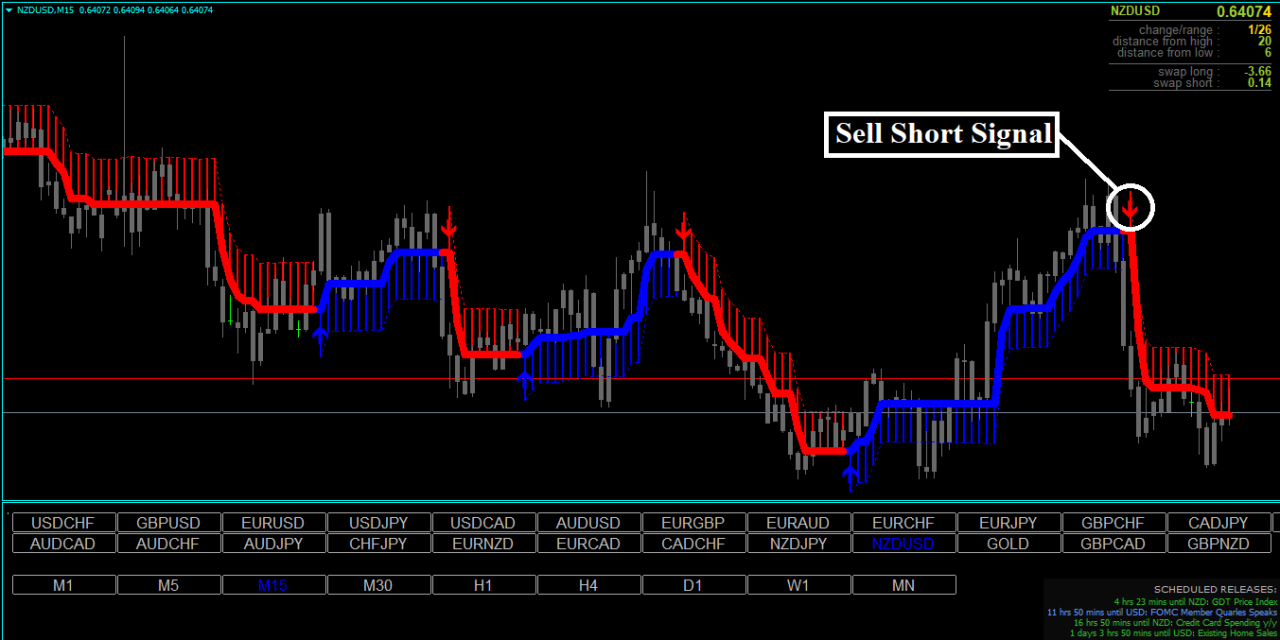Open the GOLD chart

coord(1009,544)
